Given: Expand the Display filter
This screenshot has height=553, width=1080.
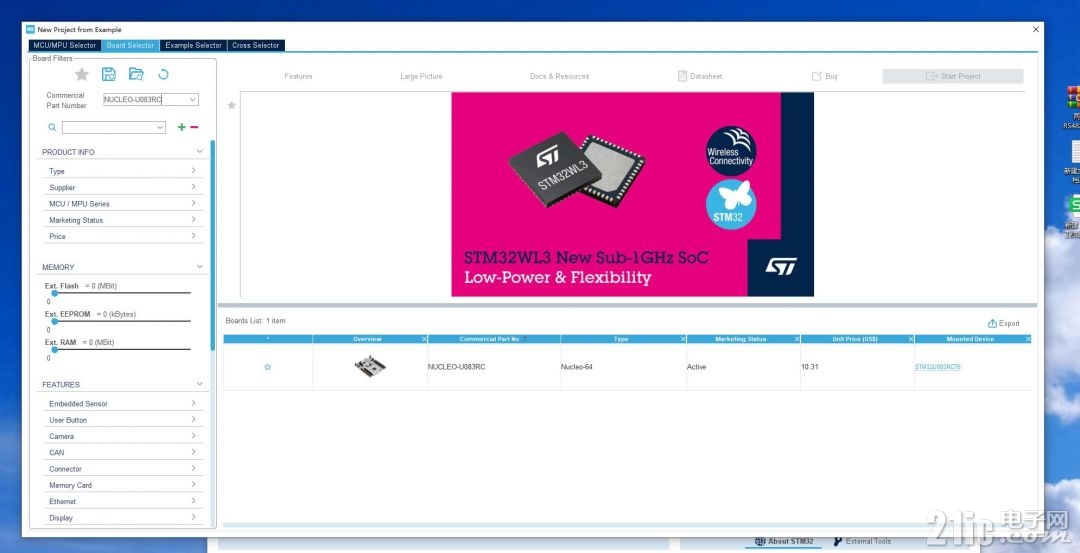Looking at the screenshot, I should [123, 518].
